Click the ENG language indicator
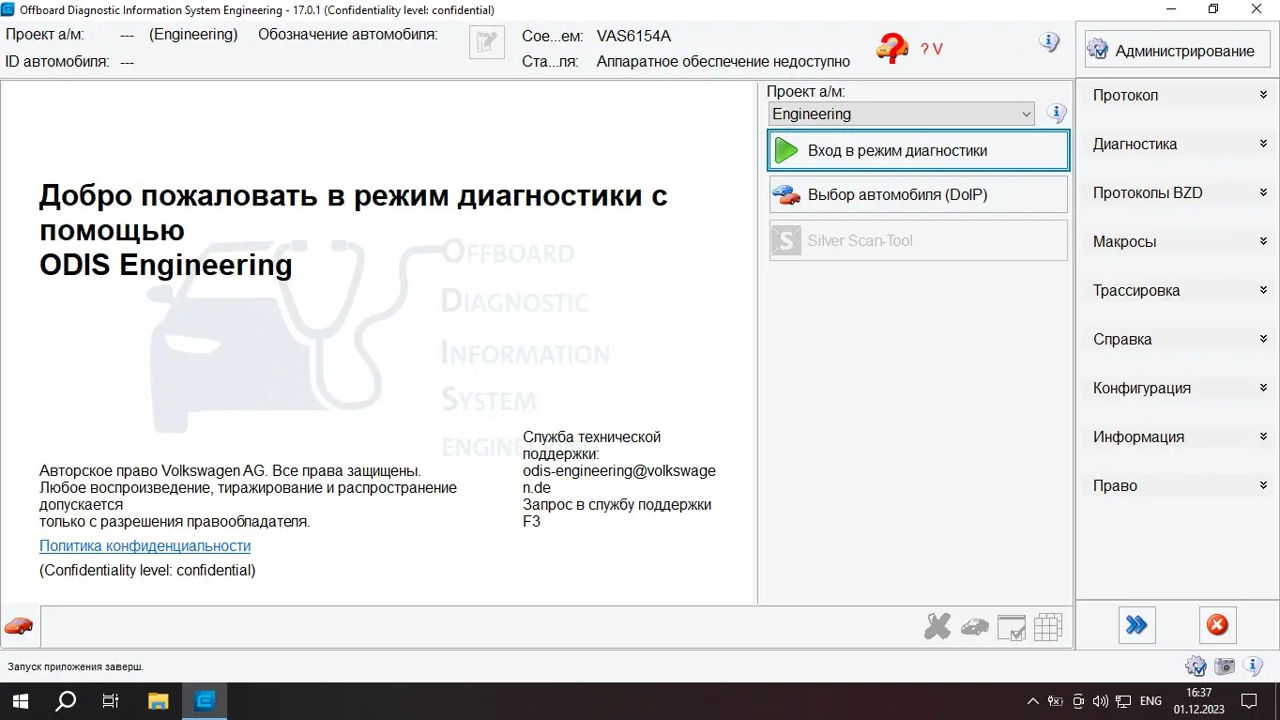Viewport: 1280px width, 720px height. (x=1151, y=701)
